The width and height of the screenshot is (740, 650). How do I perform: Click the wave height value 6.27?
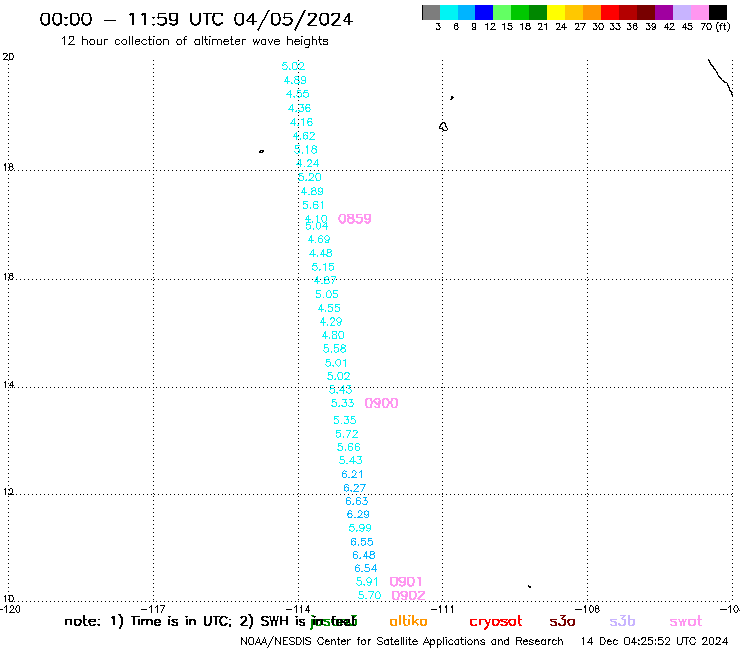click(354, 488)
